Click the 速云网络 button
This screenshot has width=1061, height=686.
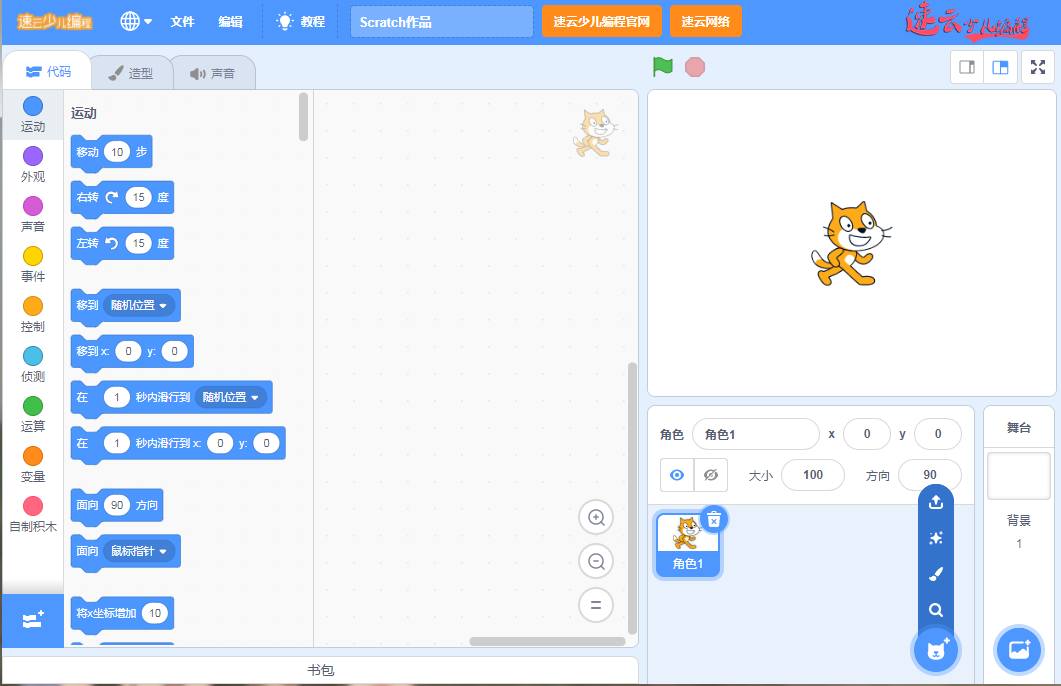pyautogui.click(x=708, y=20)
